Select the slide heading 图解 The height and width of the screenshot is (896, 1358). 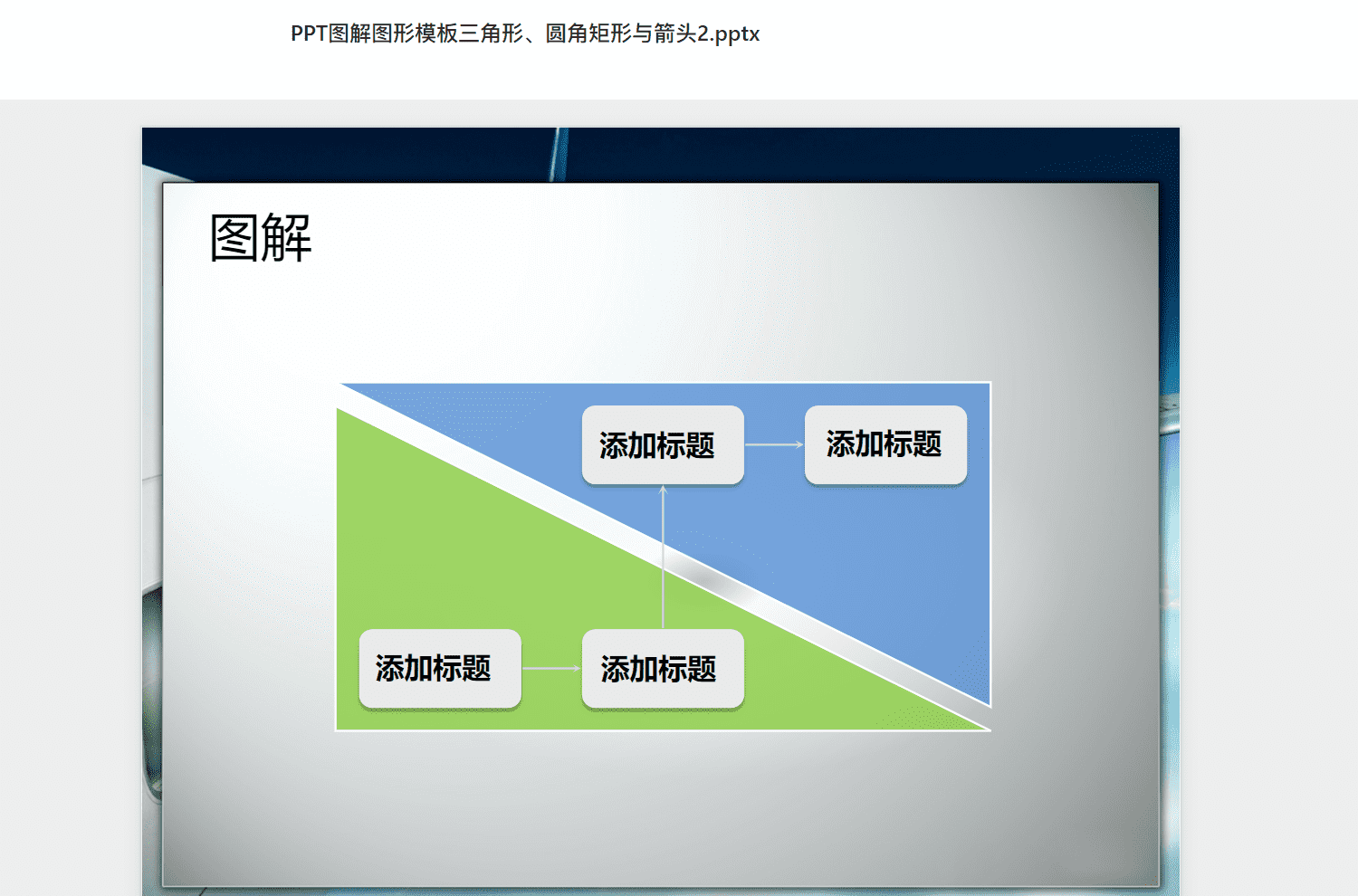click(x=261, y=239)
